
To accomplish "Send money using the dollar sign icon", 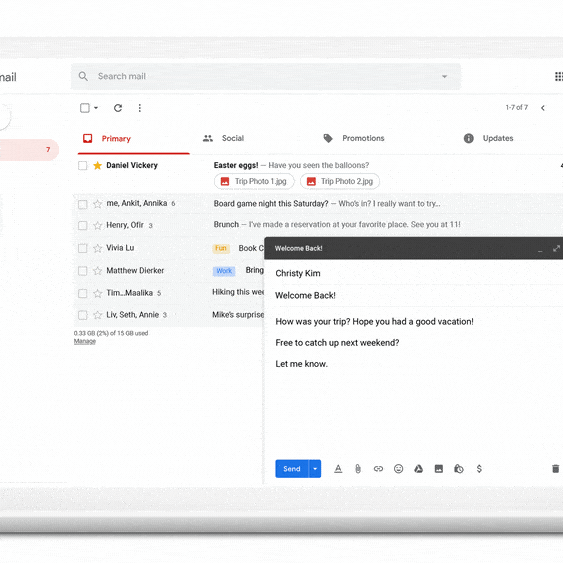I will (x=479, y=469).
